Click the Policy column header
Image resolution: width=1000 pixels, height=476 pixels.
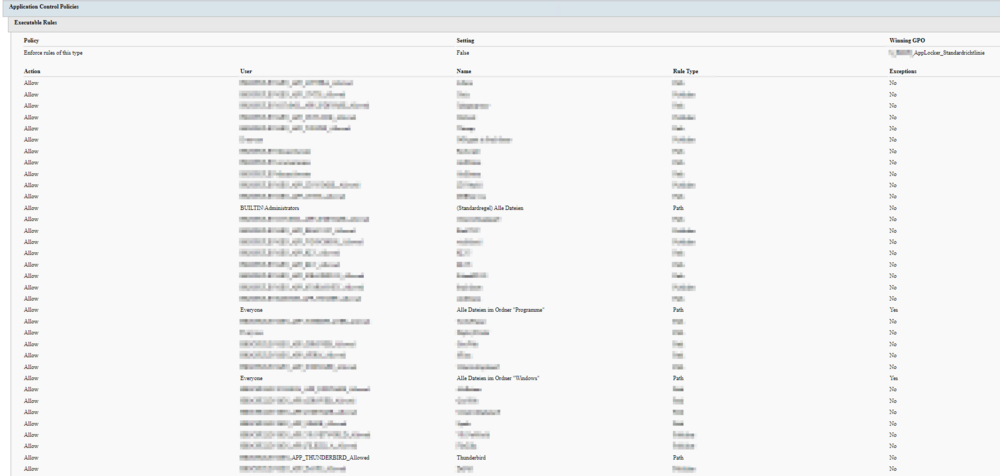pyautogui.click(x=32, y=40)
